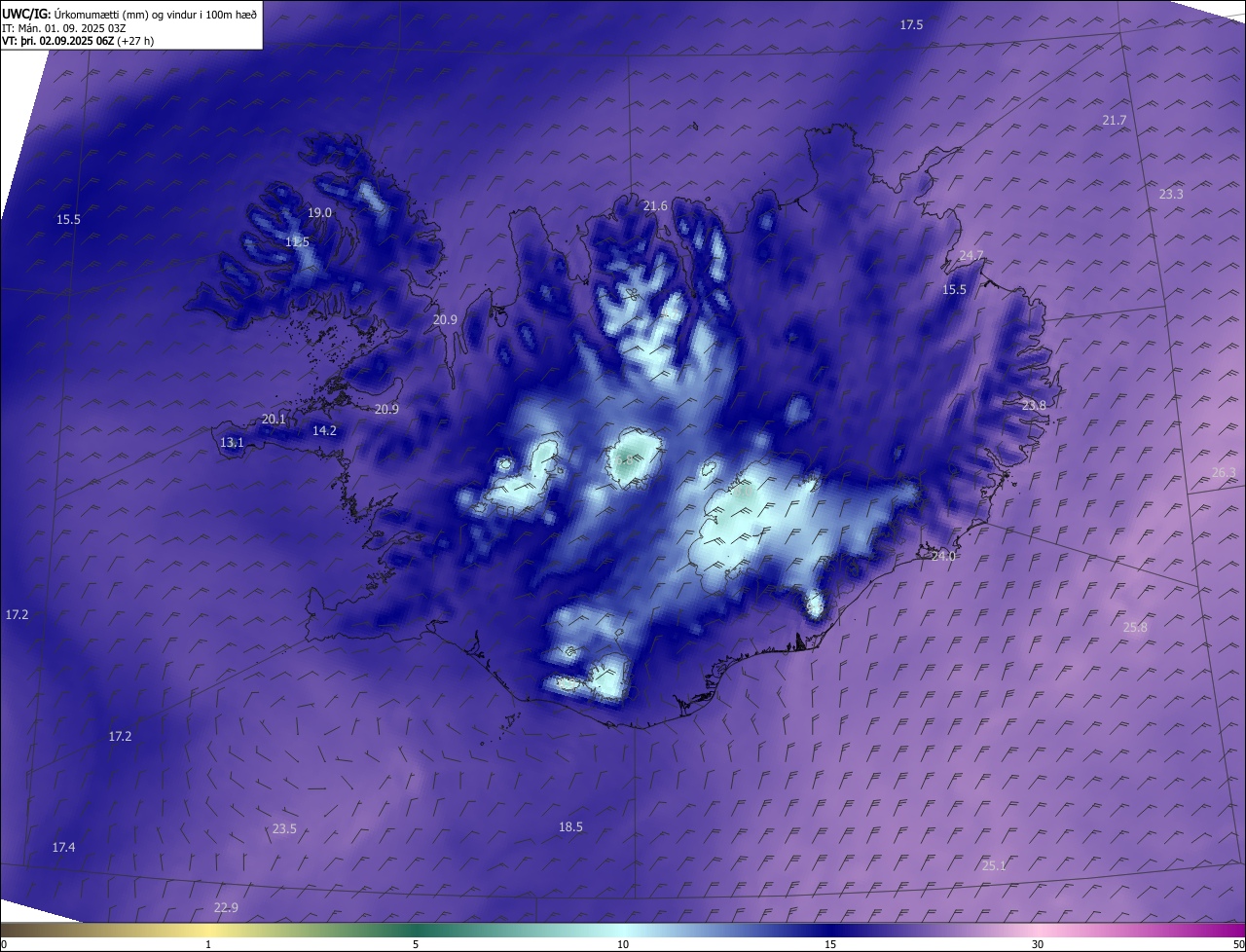Image resolution: width=1246 pixels, height=952 pixels.
Task: Click the wind value 24.0
Action: (943, 556)
